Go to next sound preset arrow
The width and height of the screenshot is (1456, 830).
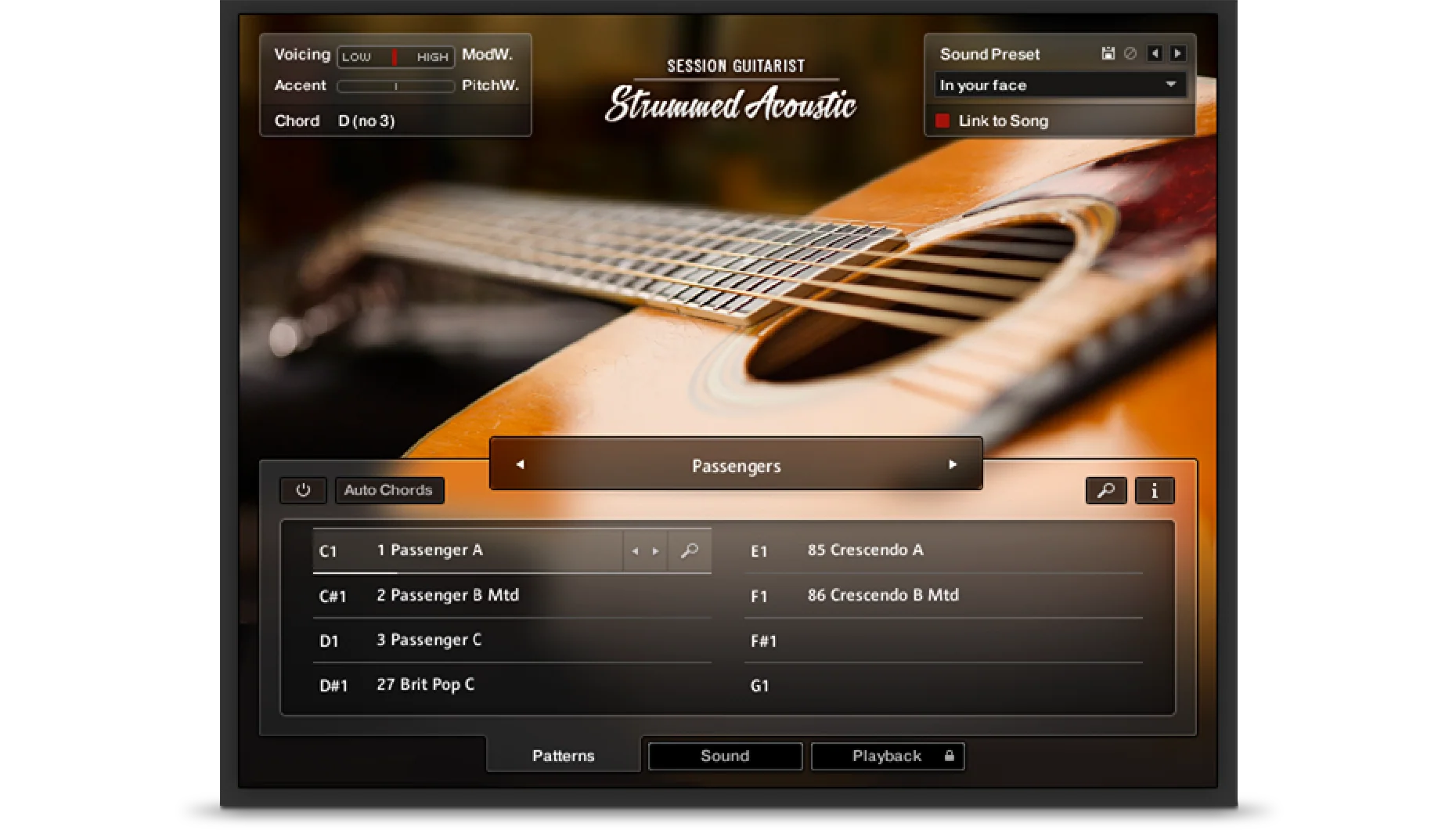pyautogui.click(x=1177, y=53)
